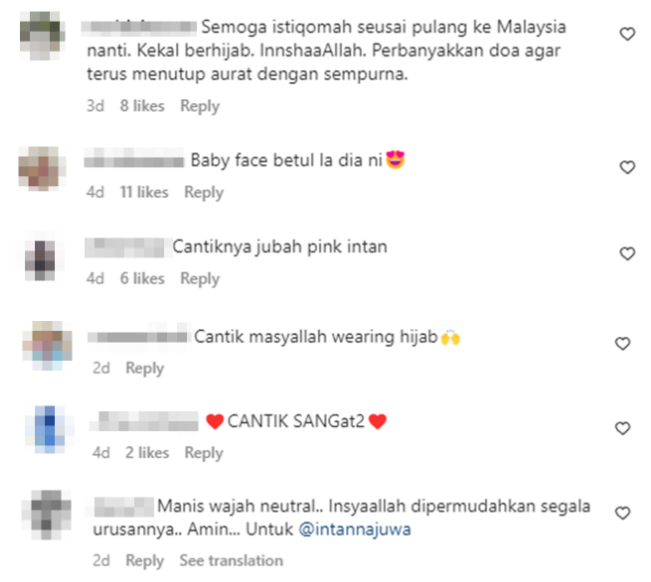Reply to the 'Manis wajah neutral' comment
Screen dimensions: 651x582
[x=145, y=561]
